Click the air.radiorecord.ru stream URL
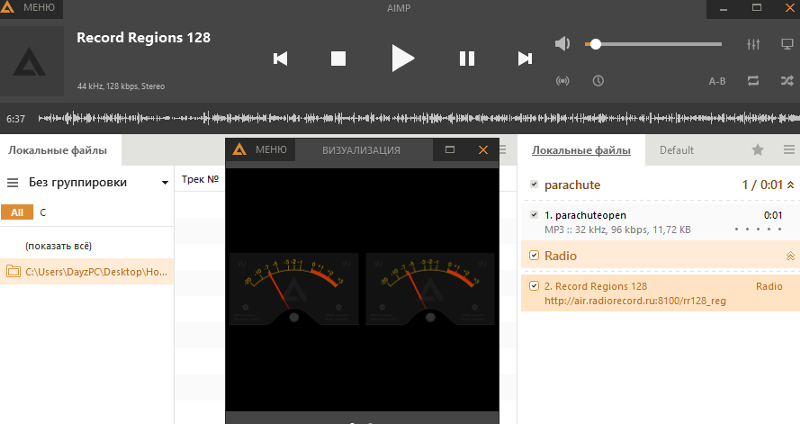The image size is (800, 424). [x=635, y=301]
